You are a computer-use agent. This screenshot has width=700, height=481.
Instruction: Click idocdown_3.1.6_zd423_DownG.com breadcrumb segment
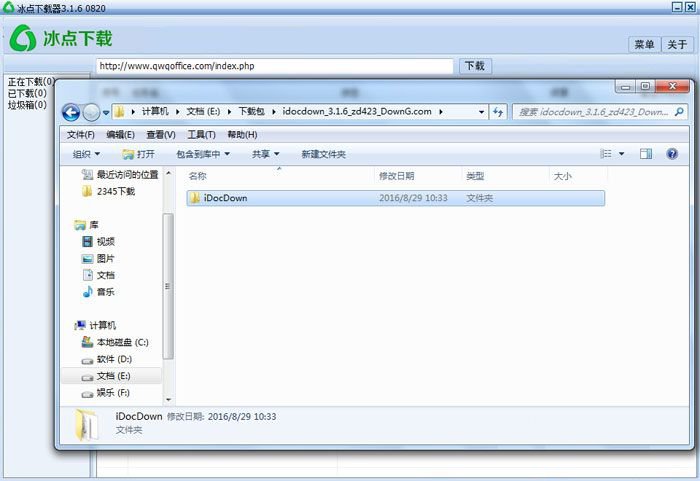click(357, 111)
